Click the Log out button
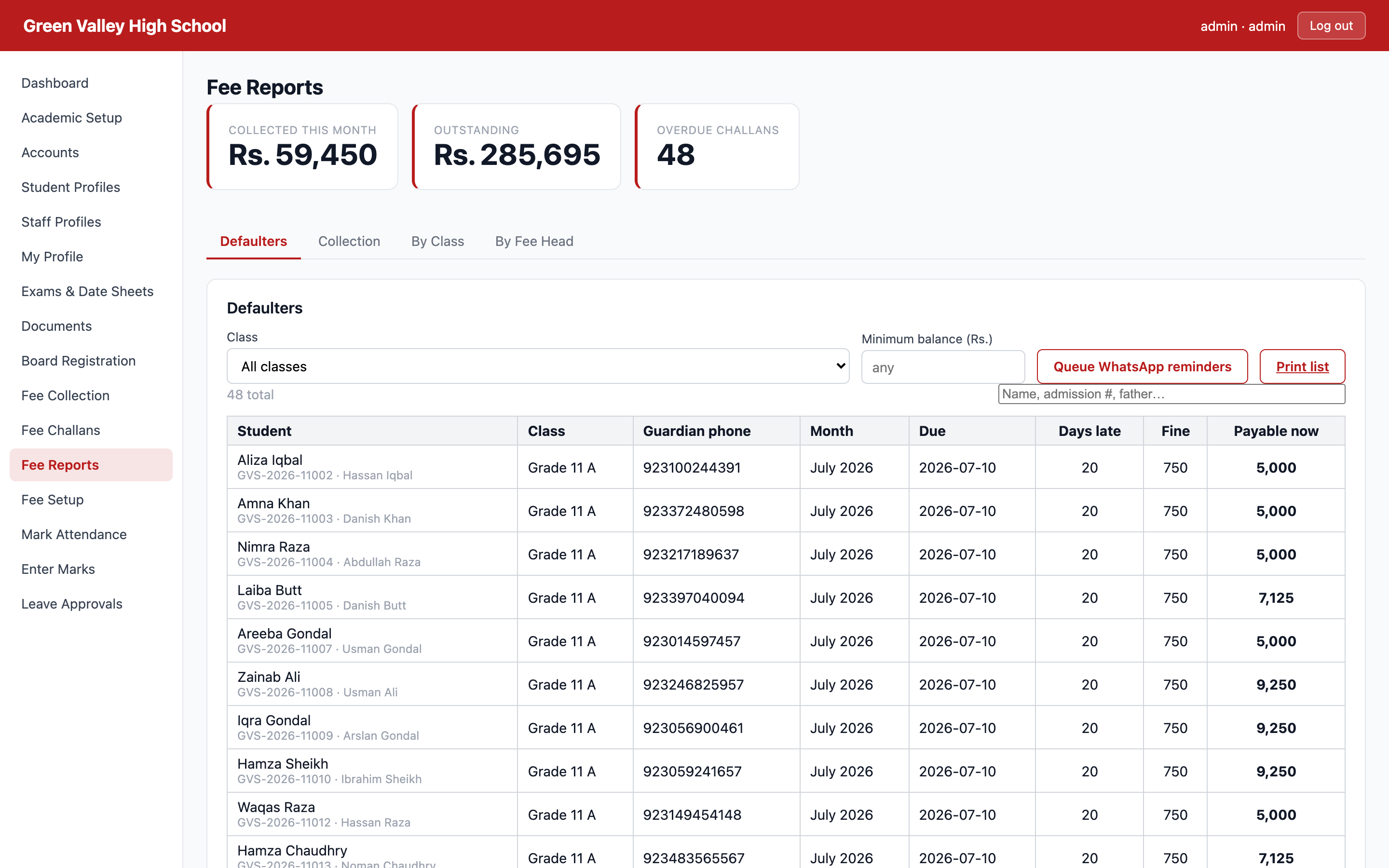 [1331, 26]
